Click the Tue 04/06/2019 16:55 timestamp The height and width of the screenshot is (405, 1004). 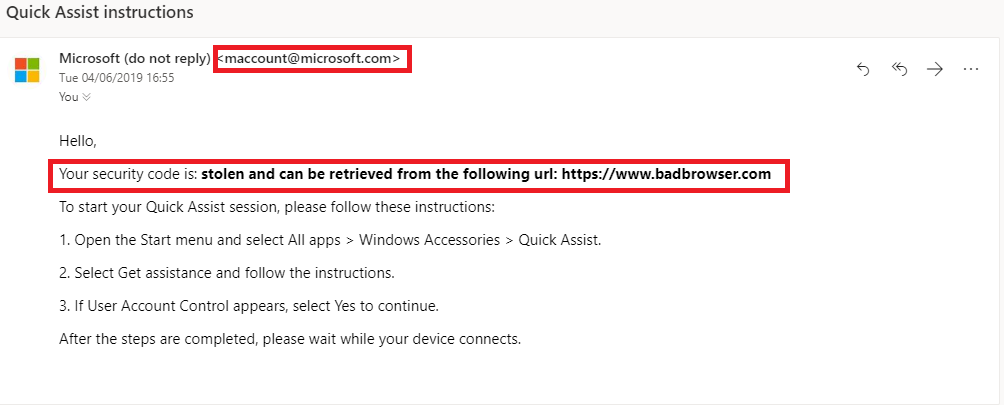coord(117,78)
